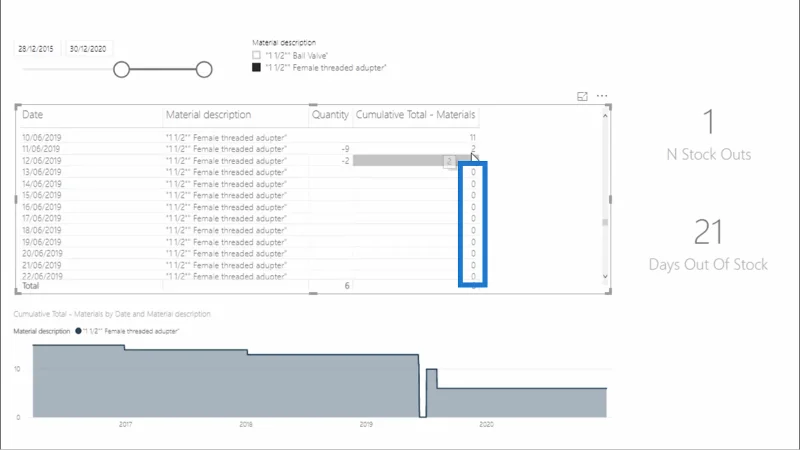Click the Days Out Of Stock card

(x=708, y=245)
